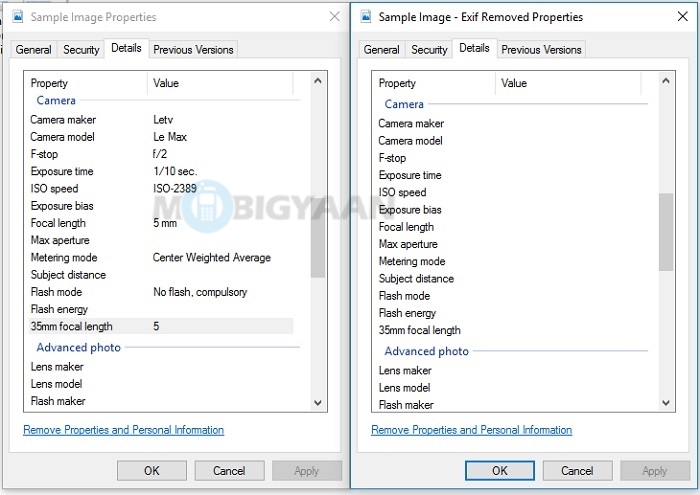
Task: Select 'Exposure time' row in Exif Removed Properties
Action: tap(509, 175)
